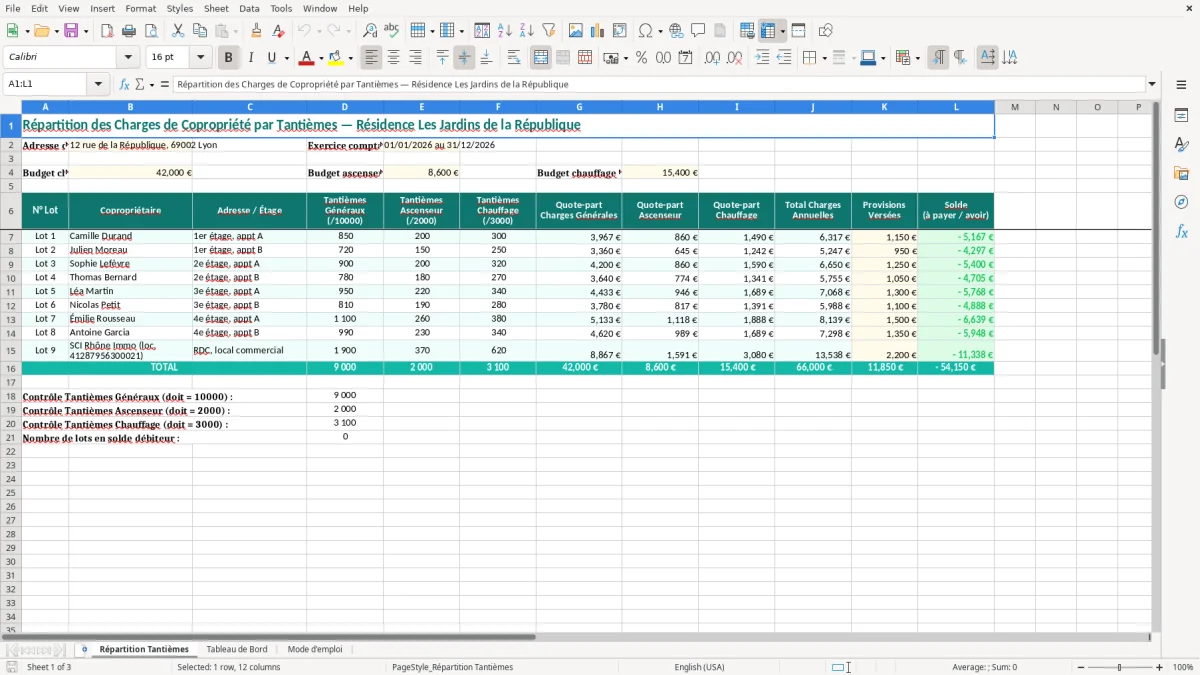Open font color palette dropdown arrow
Viewport: 1200px width, 675px height.
[321, 58]
